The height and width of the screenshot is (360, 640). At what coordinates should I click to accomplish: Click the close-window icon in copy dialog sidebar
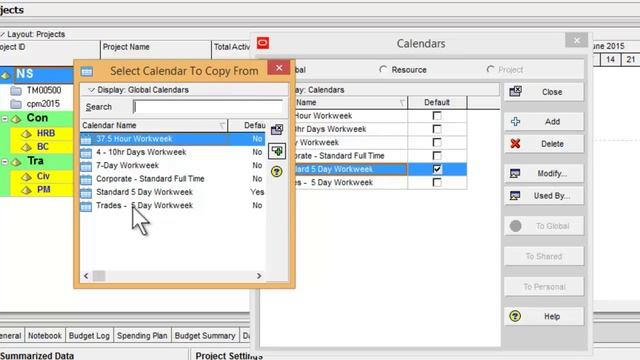(277, 129)
